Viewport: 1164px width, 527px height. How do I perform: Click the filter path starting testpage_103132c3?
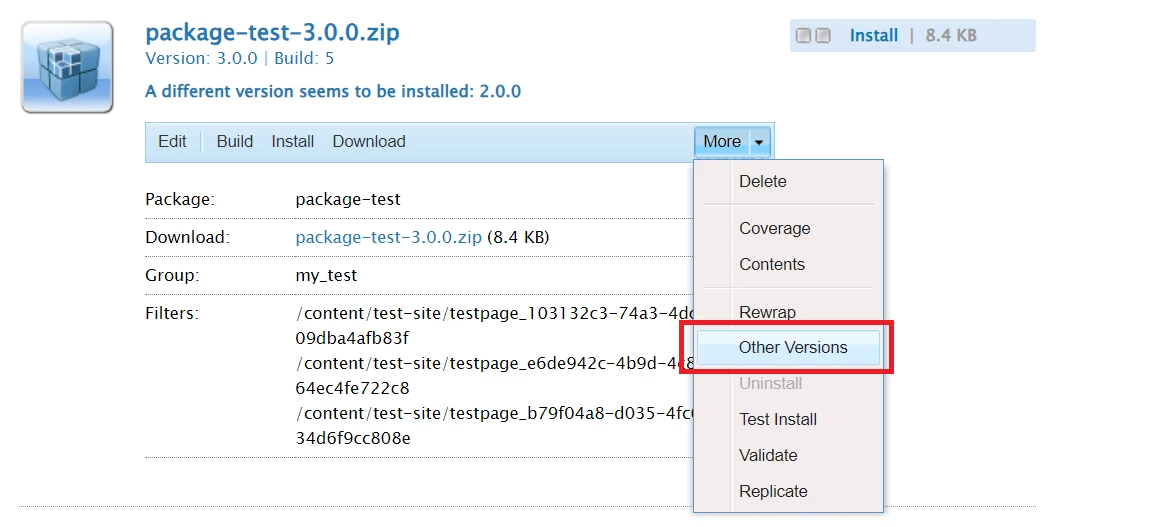point(494,326)
